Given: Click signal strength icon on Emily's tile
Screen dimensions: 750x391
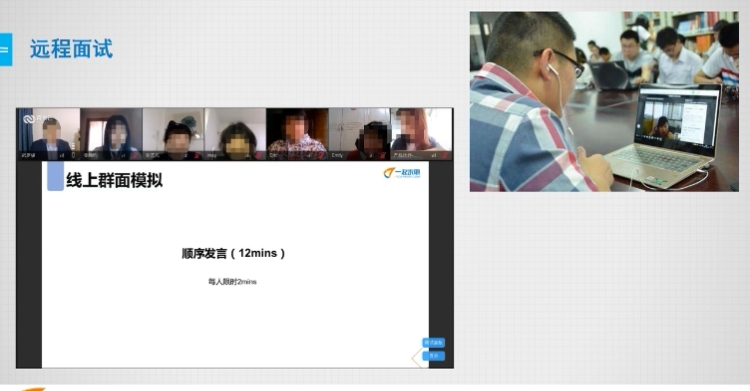Looking at the screenshot, I should tap(371, 156).
